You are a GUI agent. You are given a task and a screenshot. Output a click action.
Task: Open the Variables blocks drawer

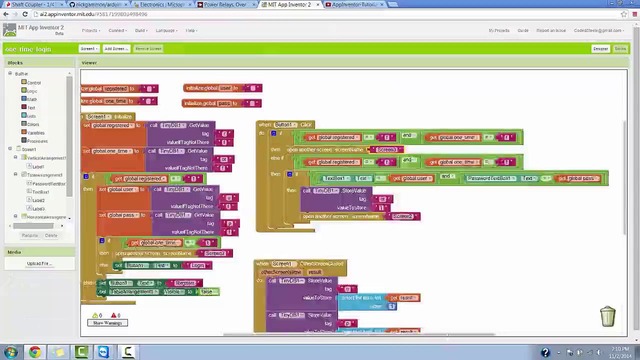[33, 133]
